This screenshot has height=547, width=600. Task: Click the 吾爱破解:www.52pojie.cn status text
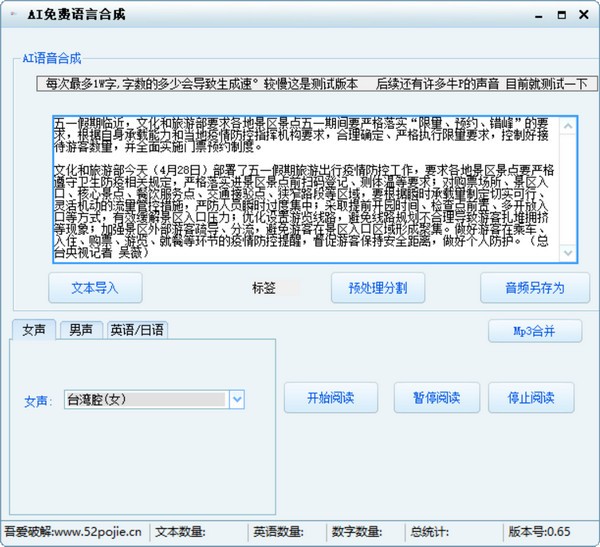73,532
